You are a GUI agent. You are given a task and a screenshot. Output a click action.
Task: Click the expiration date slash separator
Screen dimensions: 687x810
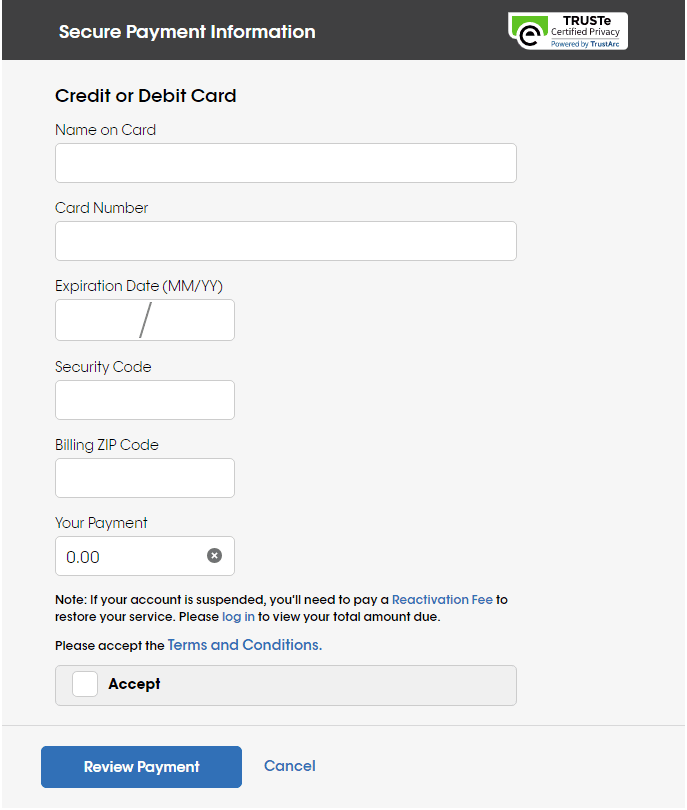pos(145,319)
